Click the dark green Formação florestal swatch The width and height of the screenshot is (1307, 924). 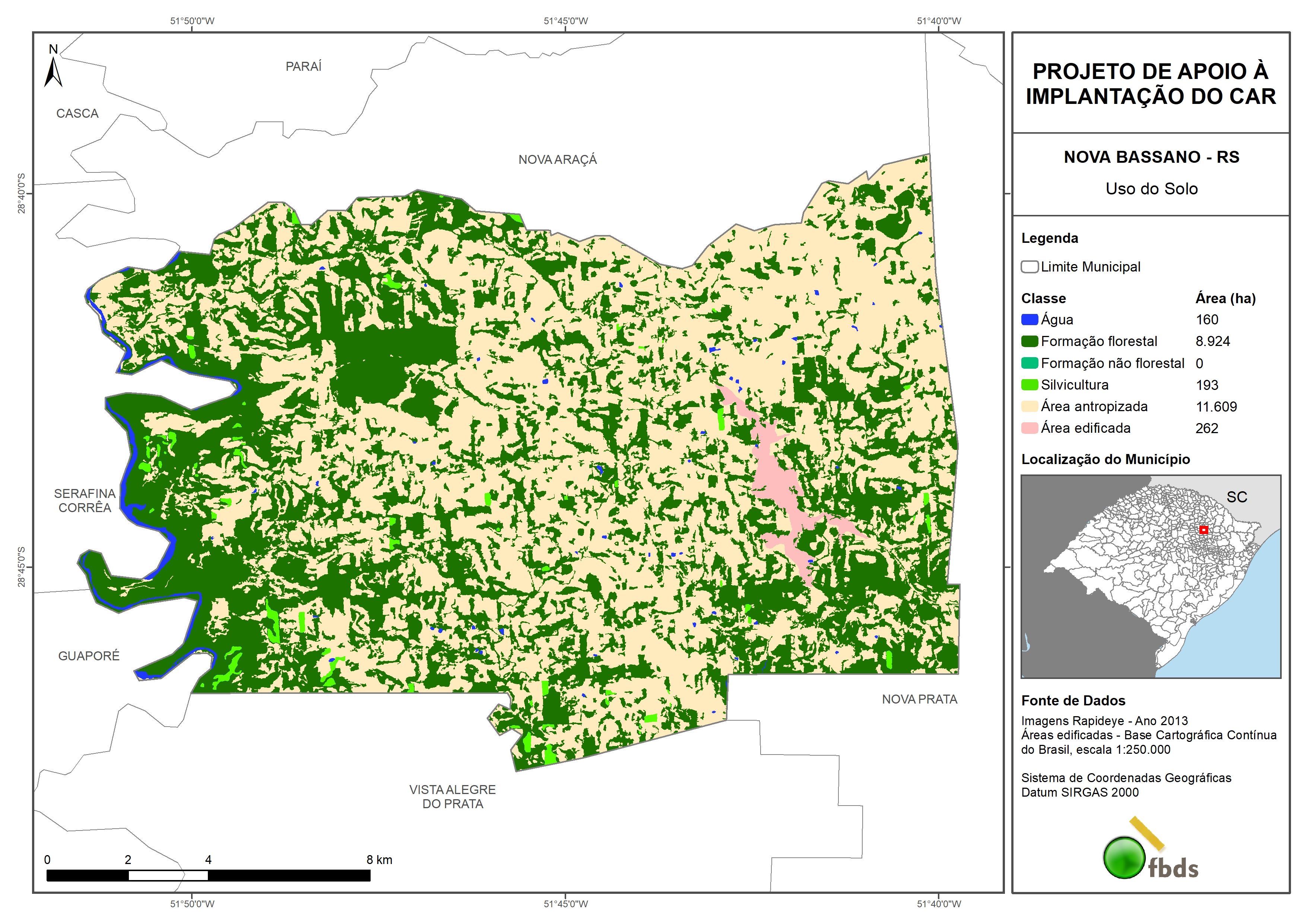pyautogui.click(x=1029, y=342)
